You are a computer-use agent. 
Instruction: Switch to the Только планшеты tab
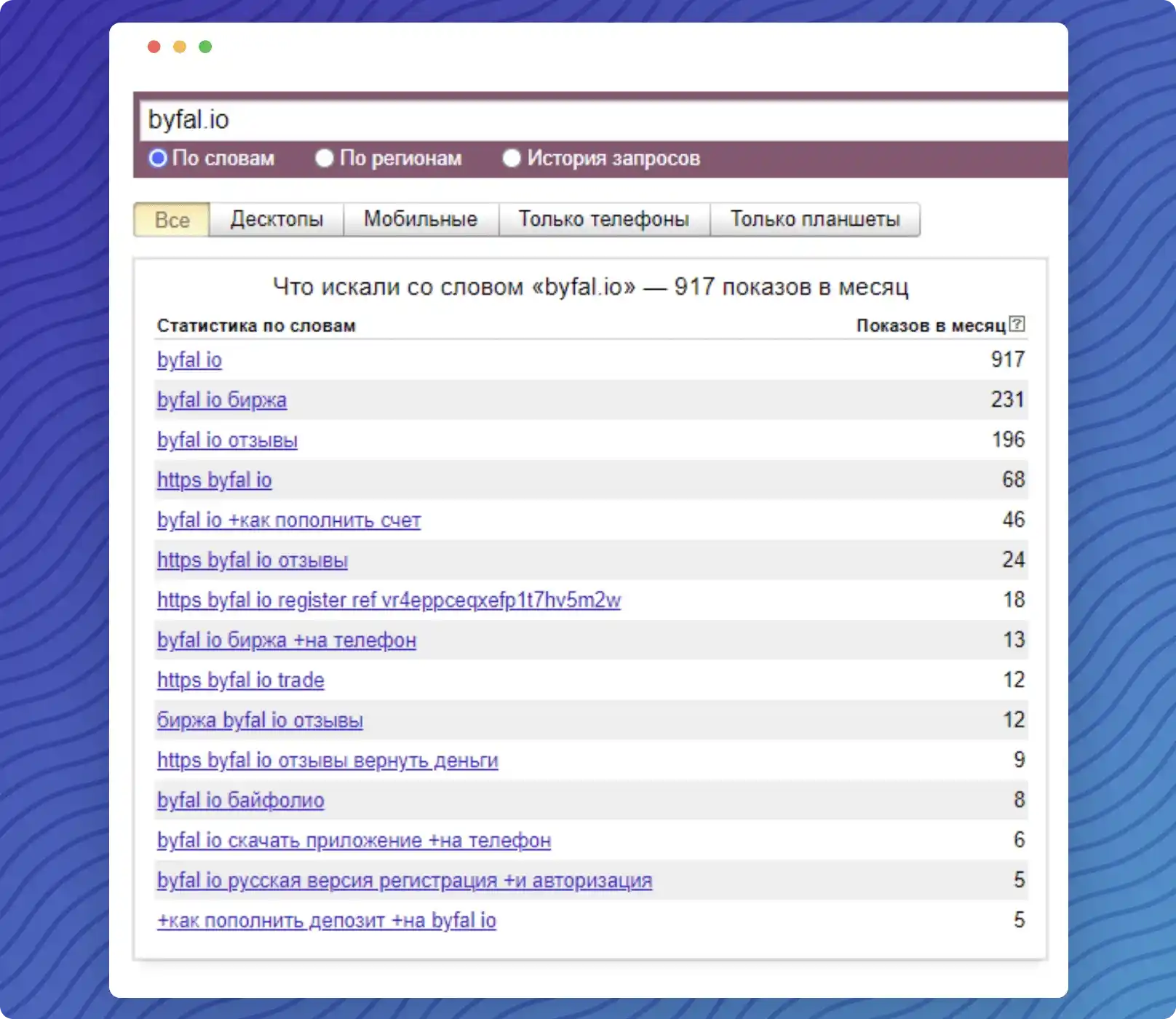(815, 219)
